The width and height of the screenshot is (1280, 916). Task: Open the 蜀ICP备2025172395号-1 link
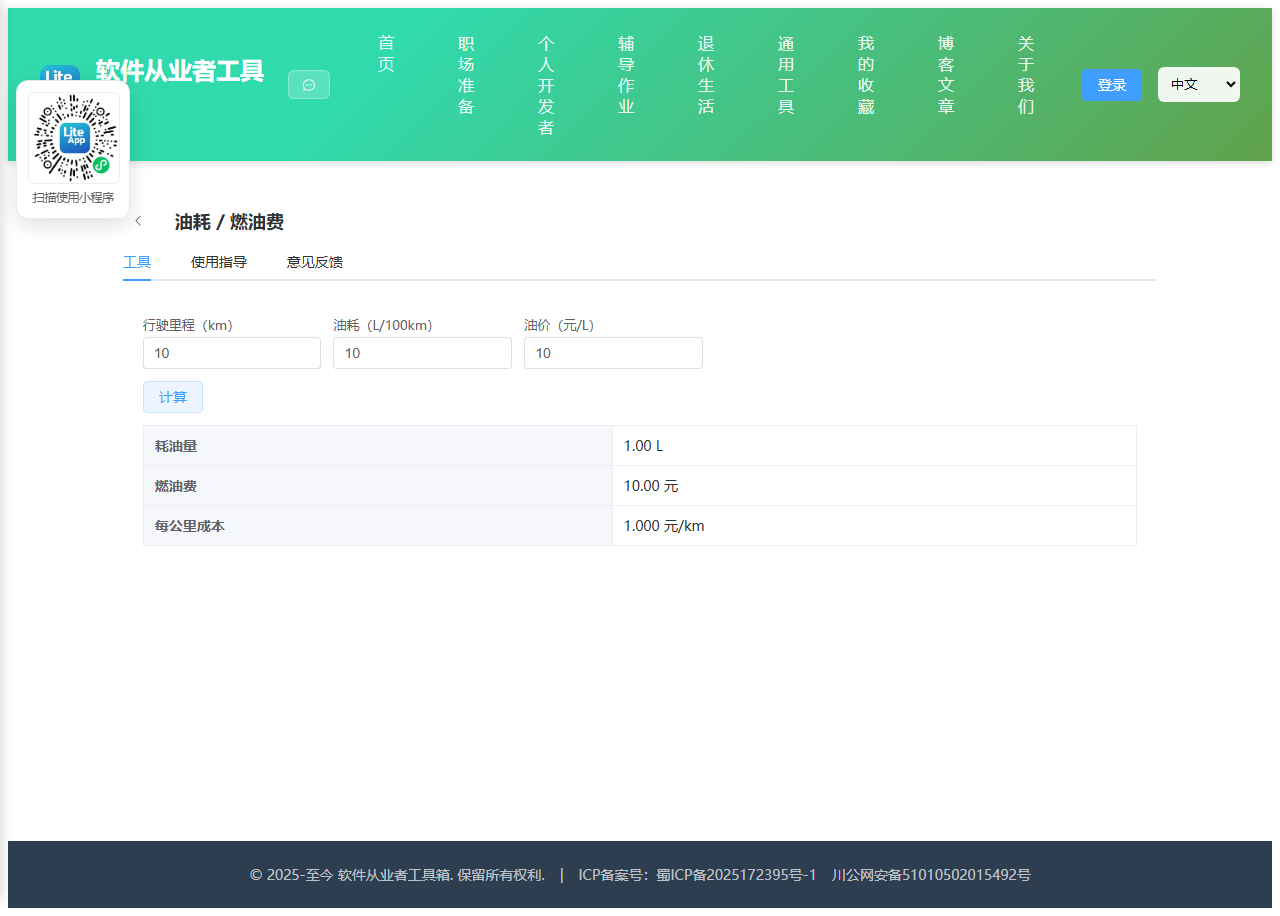[x=736, y=875]
